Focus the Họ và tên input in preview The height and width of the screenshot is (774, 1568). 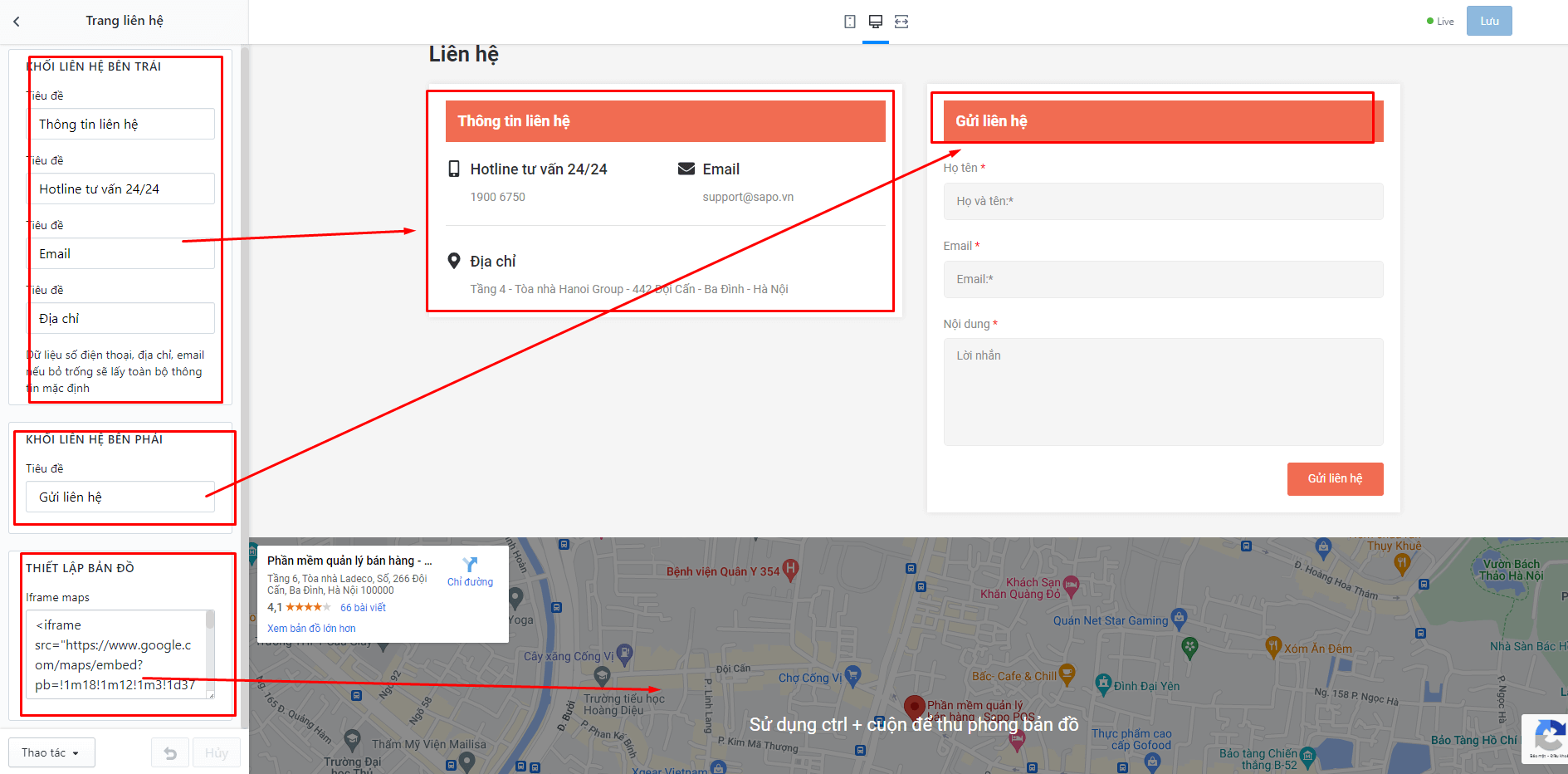[1163, 201]
